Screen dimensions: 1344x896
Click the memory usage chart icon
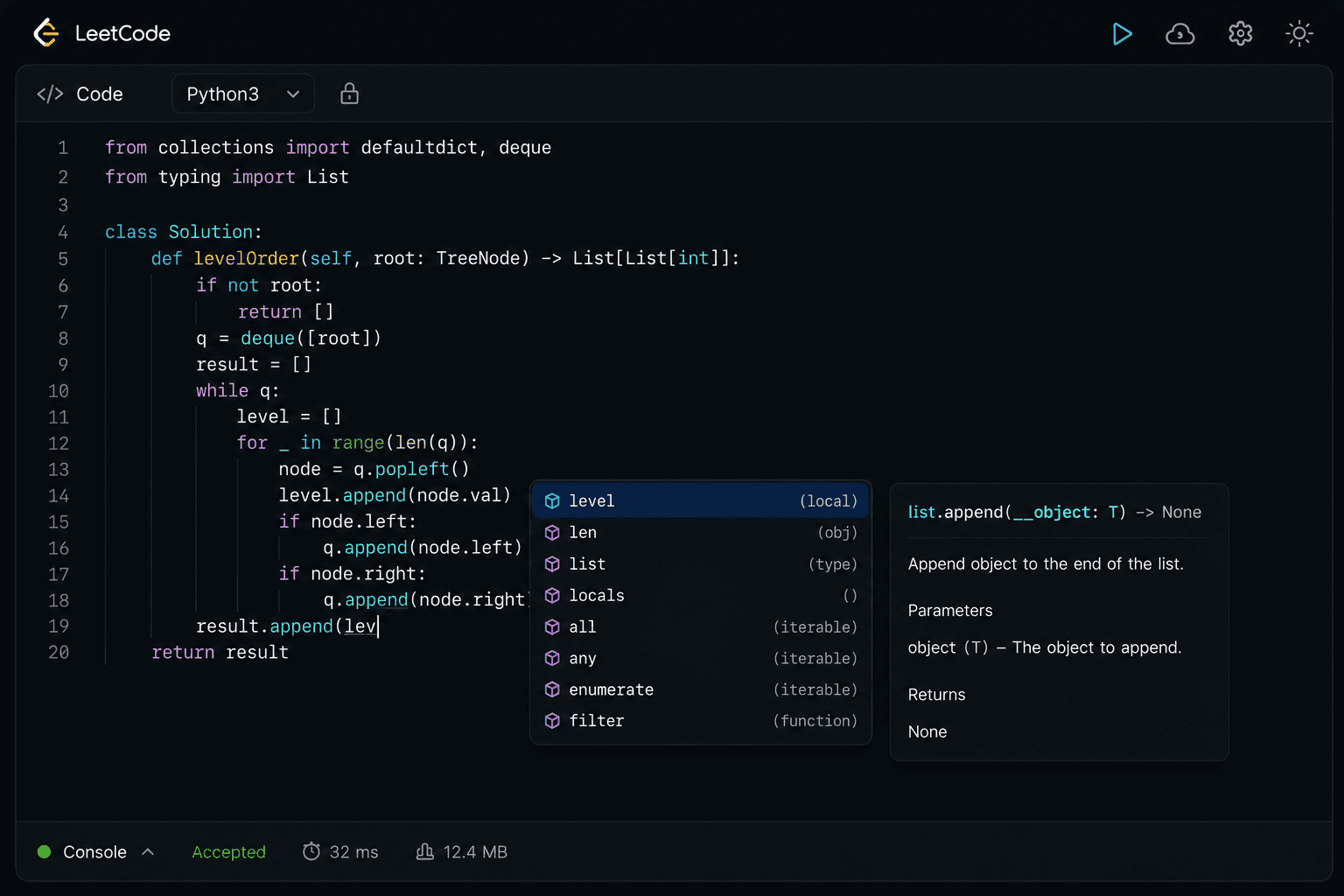(425, 851)
